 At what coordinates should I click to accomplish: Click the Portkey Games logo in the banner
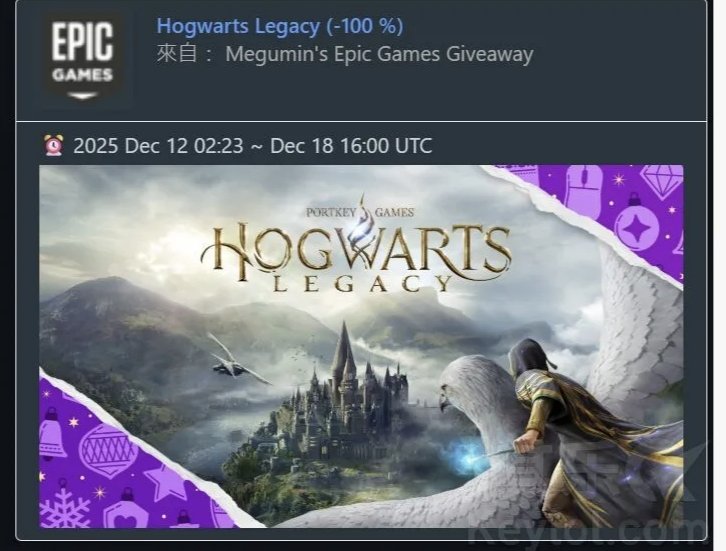tap(360, 211)
